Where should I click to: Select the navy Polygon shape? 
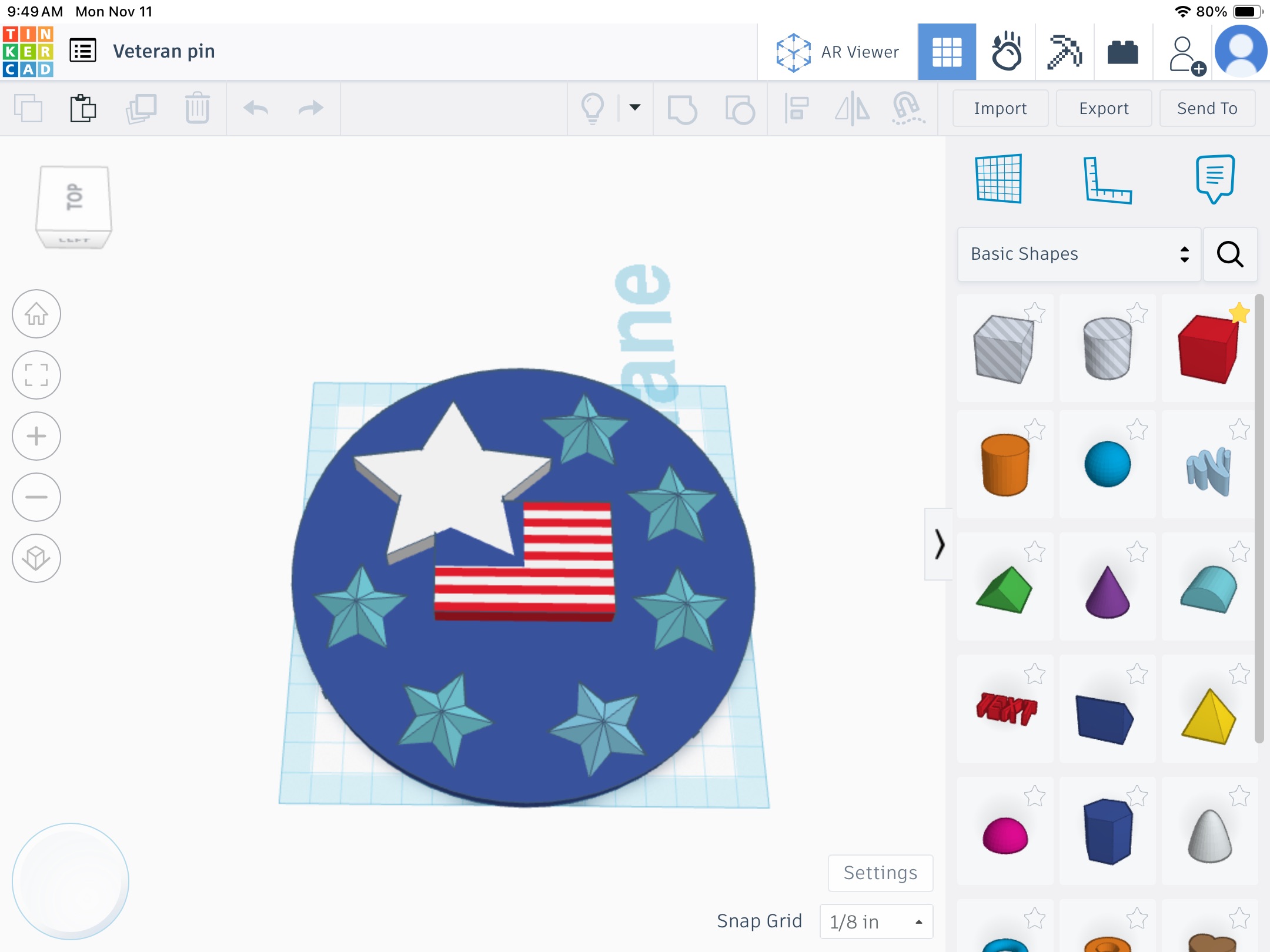[x=1107, y=831]
